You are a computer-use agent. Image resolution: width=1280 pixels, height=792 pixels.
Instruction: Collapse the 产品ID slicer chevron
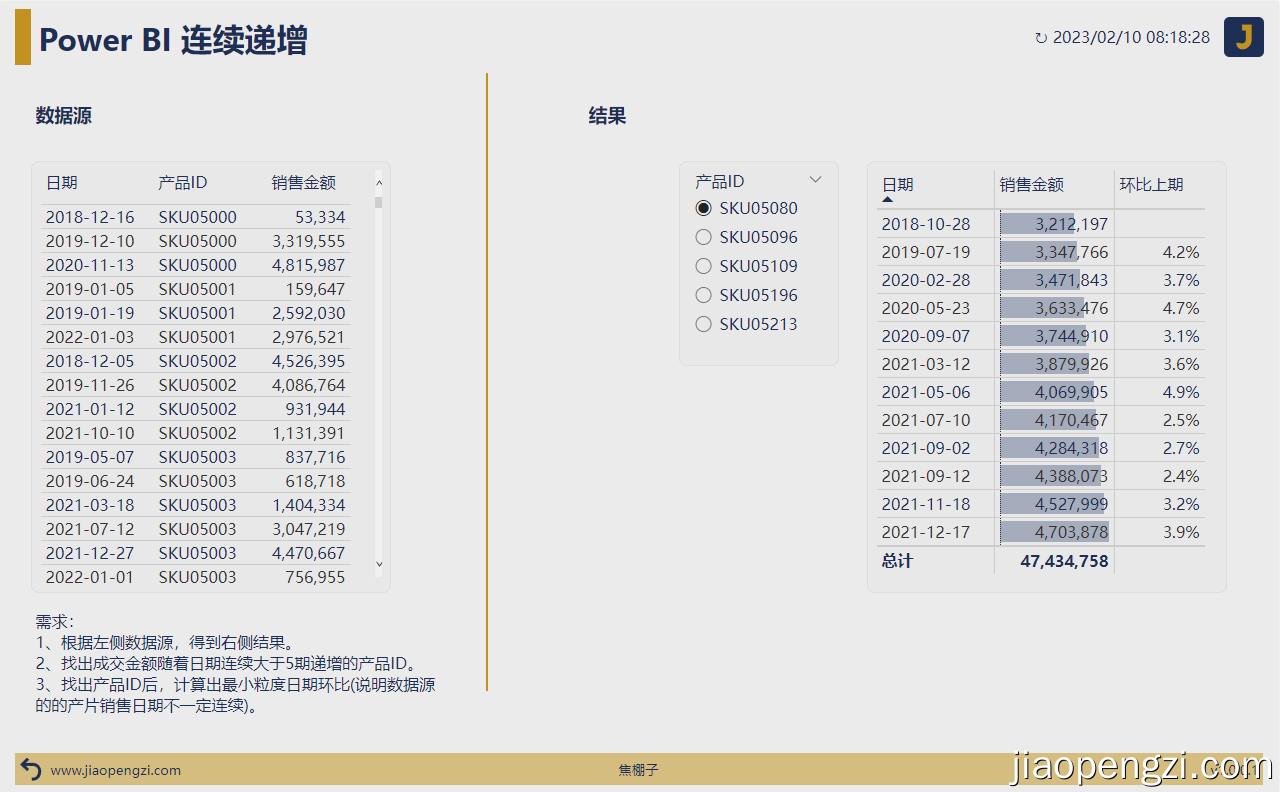point(815,180)
